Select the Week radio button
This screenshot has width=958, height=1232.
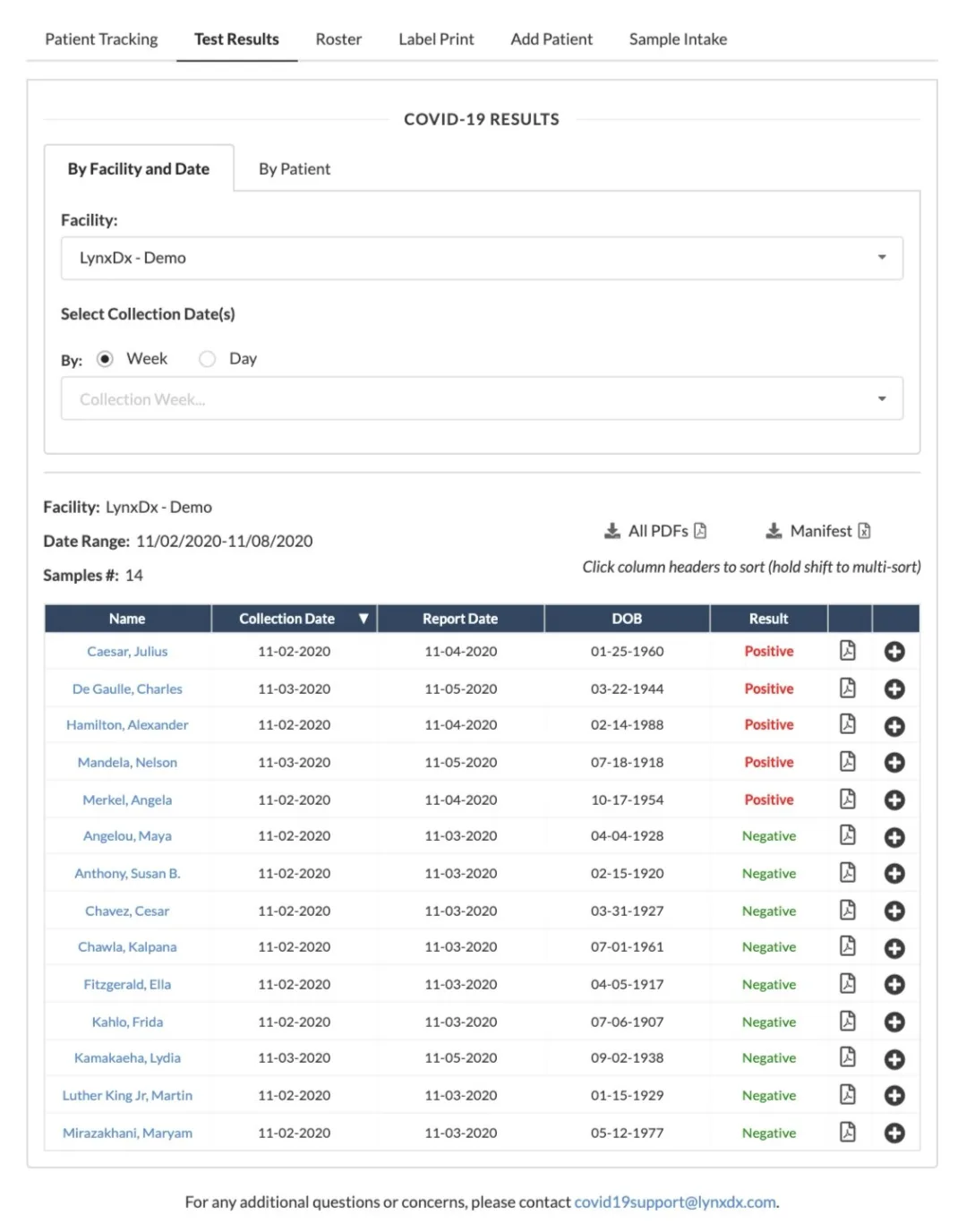point(105,358)
